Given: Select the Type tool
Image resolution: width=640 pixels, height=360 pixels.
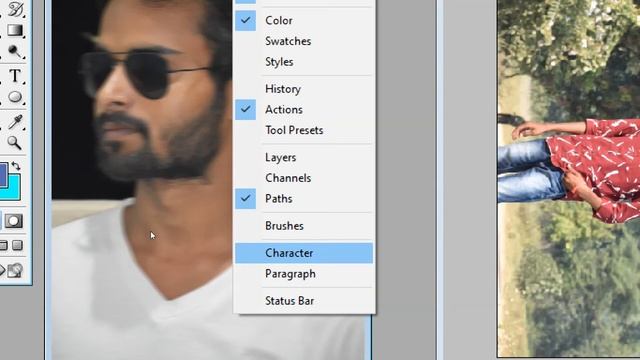Looking at the screenshot, I should (15, 76).
